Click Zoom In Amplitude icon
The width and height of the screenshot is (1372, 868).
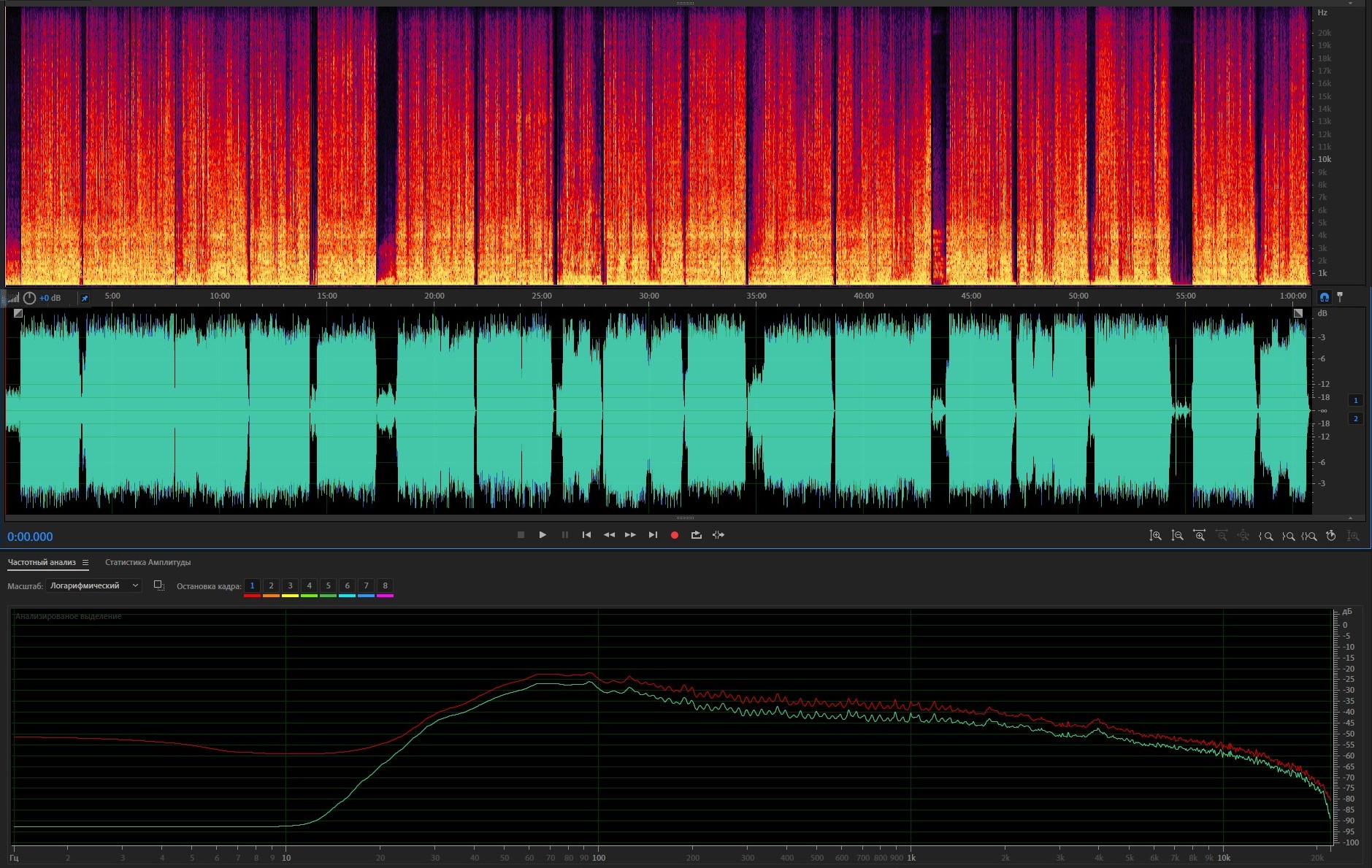point(1155,536)
